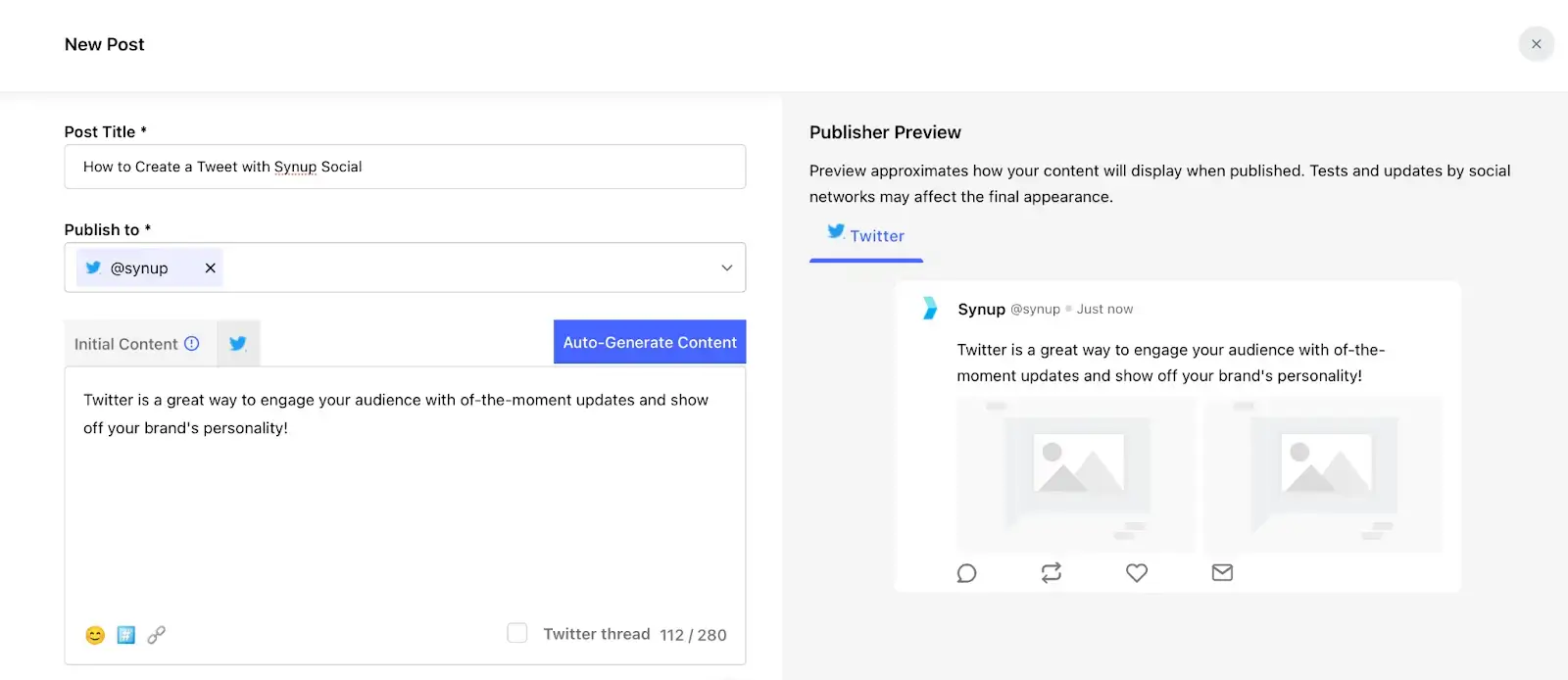
Task: Remove the @synup account chip
Action: 210,267
